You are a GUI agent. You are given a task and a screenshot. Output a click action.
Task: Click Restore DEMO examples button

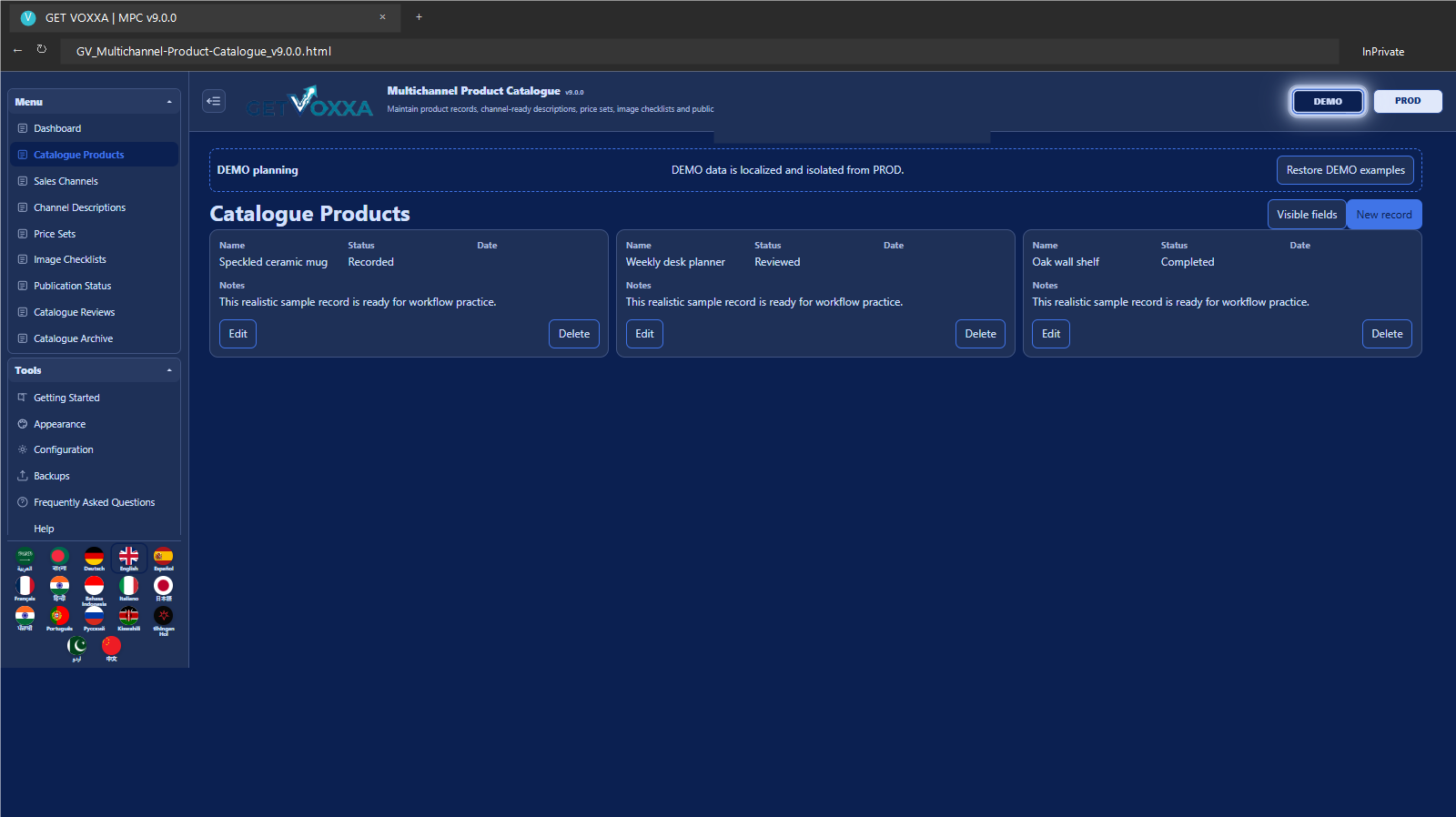1345,170
